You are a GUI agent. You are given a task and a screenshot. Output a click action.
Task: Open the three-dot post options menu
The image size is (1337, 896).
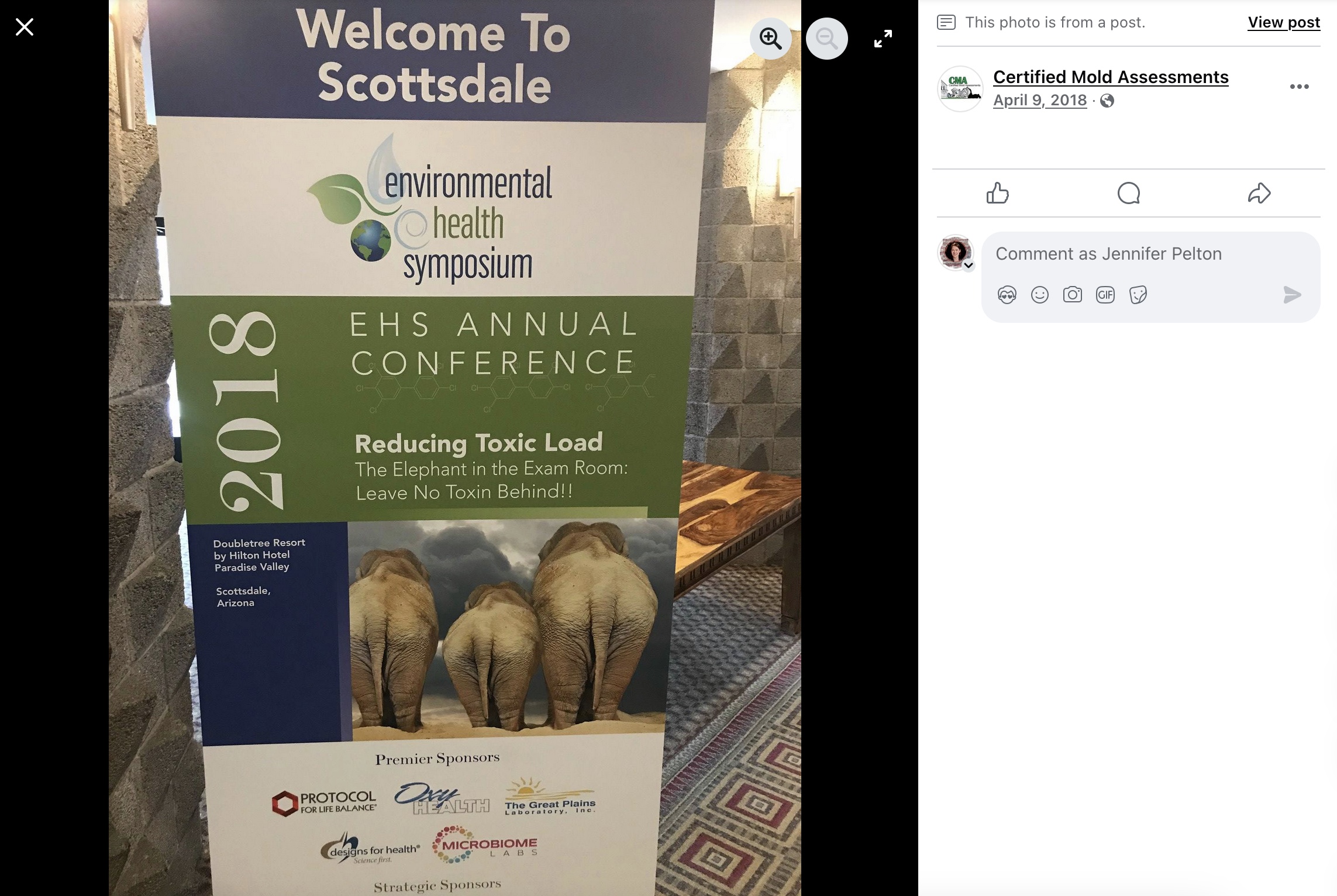coord(1299,87)
